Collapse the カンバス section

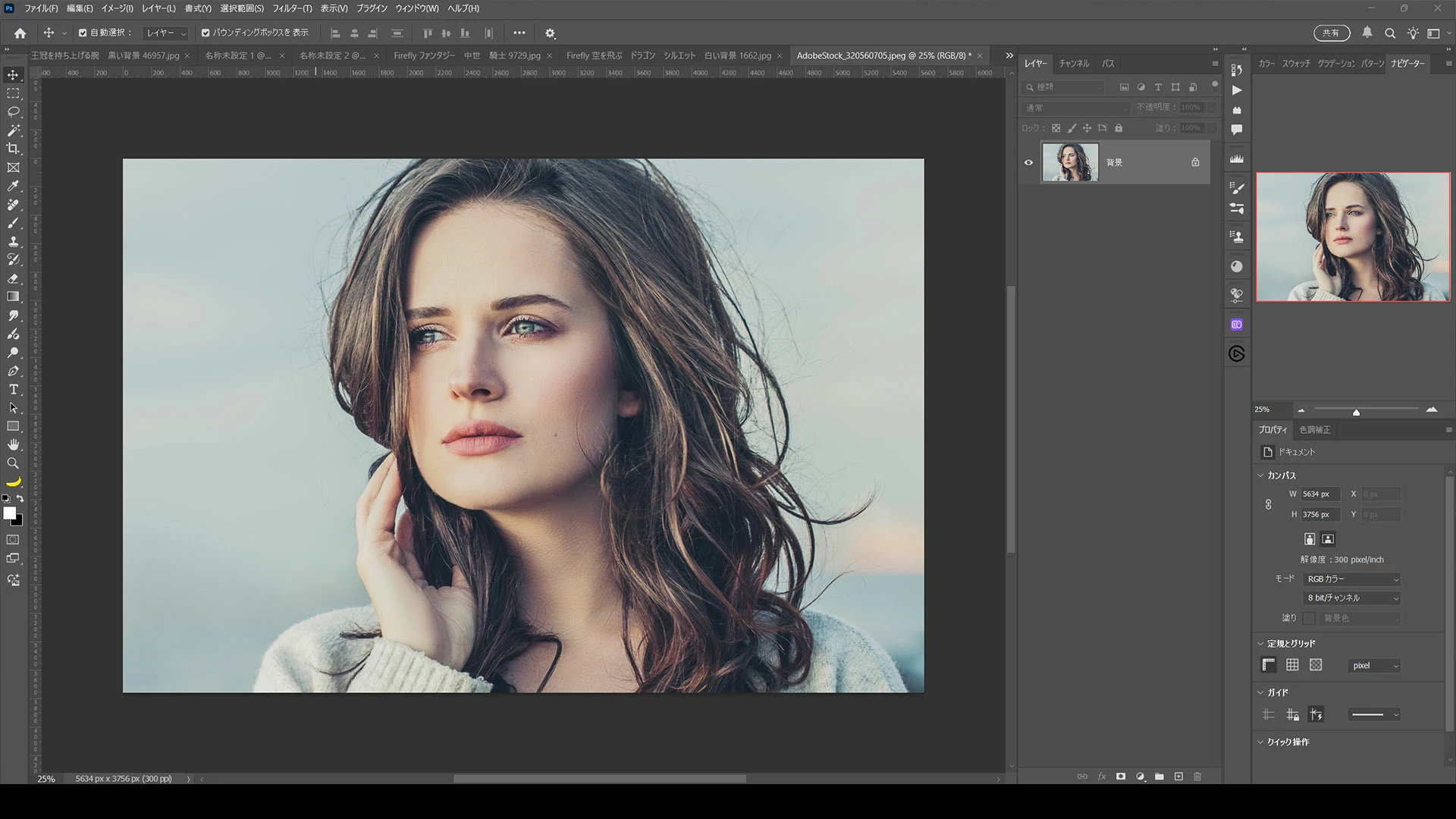pyautogui.click(x=1260, y=475)
